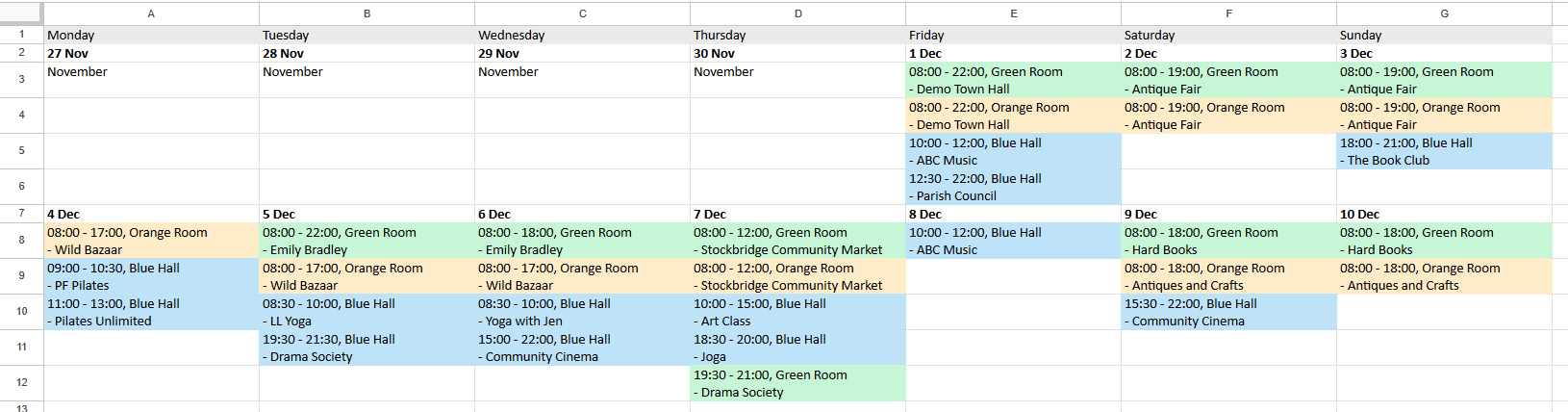Select Thursday's green Drama Society booking
The width and height of the screenshot is (1568, 412).
(797, 383)
